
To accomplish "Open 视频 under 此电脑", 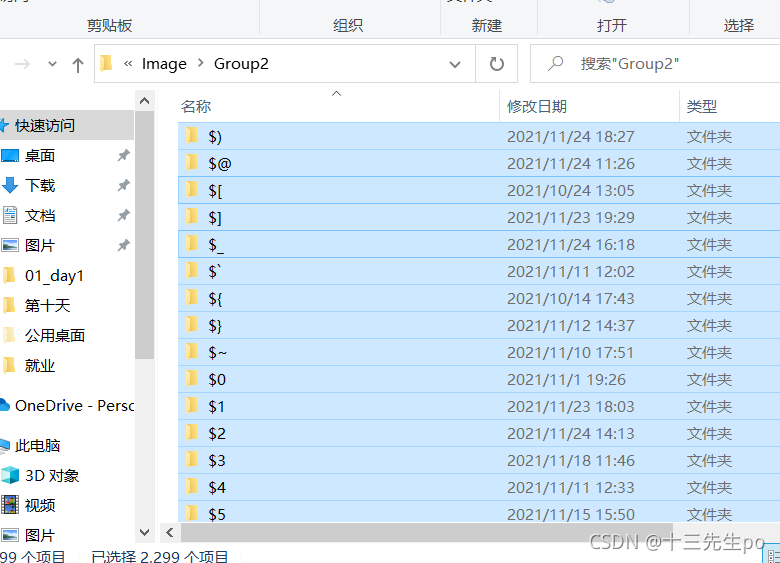I will click(40, 505).
